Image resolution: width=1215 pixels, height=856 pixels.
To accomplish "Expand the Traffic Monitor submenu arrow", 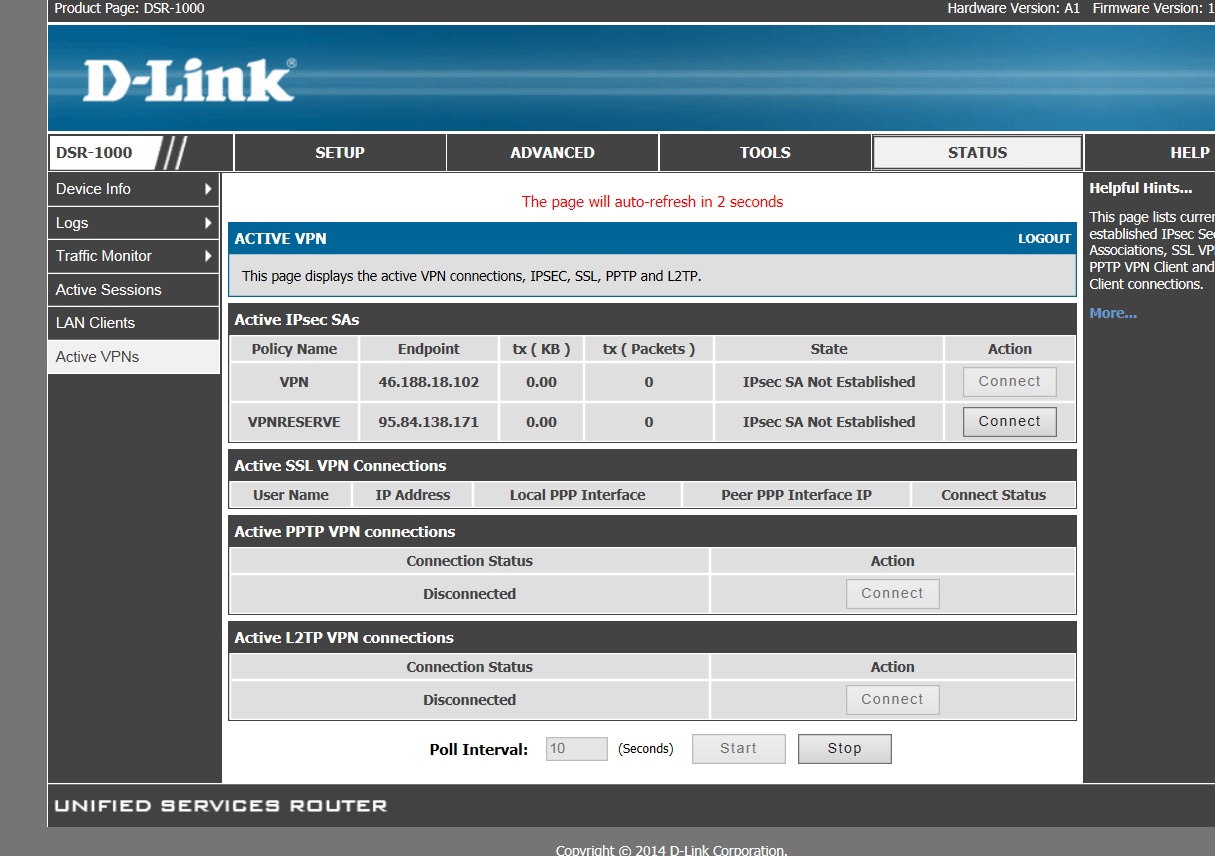I will point(208,256).
